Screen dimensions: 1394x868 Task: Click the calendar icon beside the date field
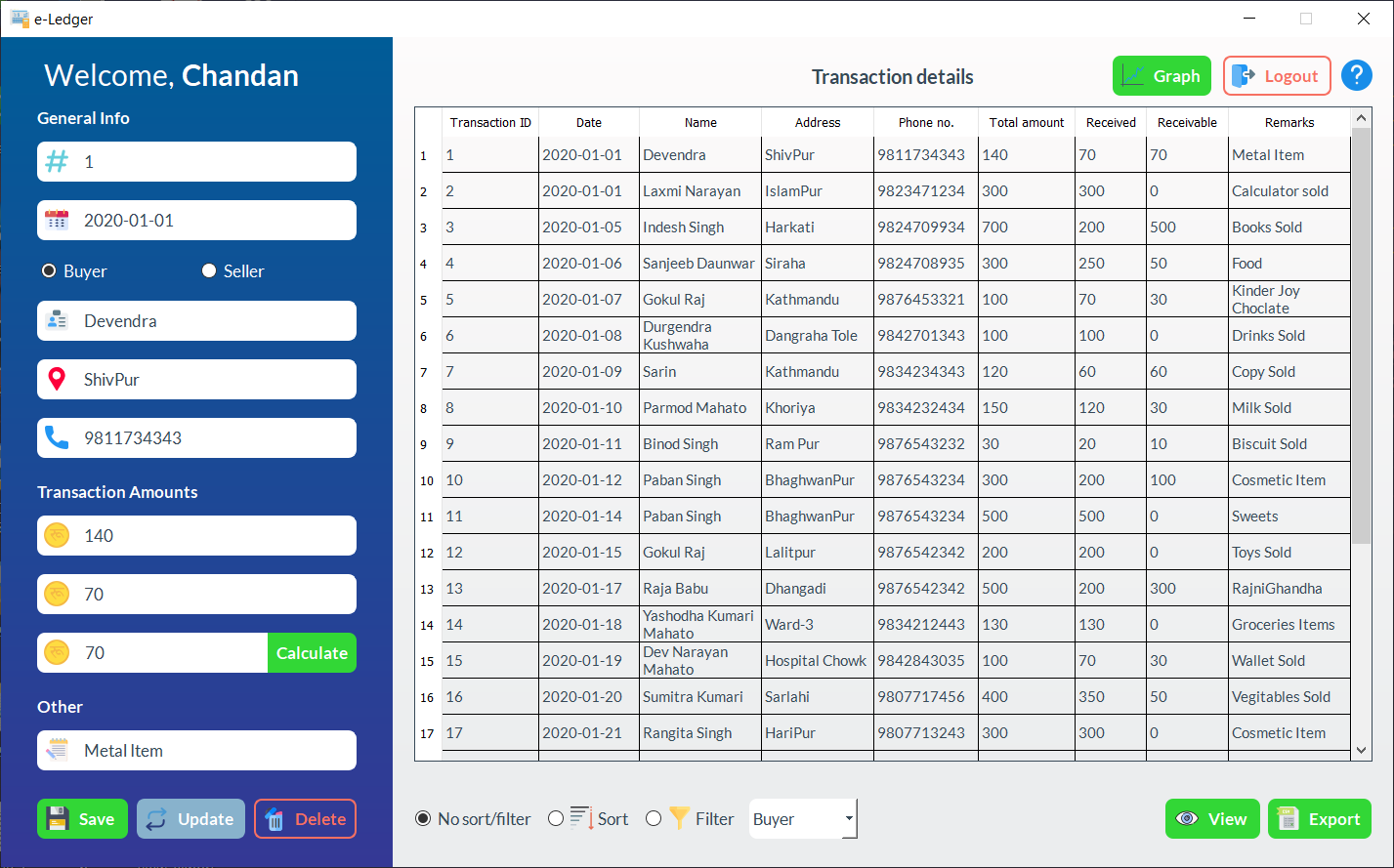57,221
